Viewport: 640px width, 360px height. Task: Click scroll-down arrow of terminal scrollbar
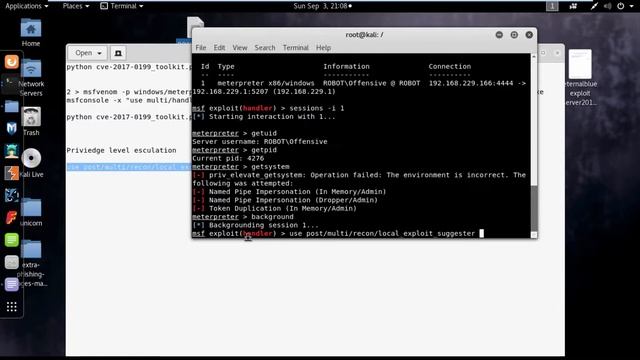click(x=533, y=235)
